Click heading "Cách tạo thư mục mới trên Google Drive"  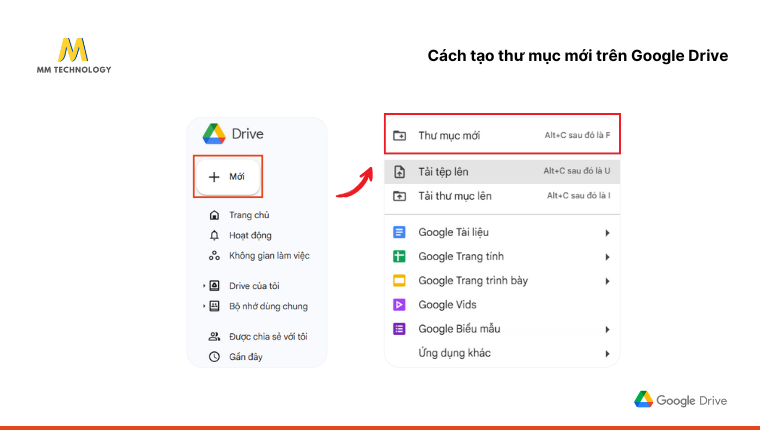578,56
